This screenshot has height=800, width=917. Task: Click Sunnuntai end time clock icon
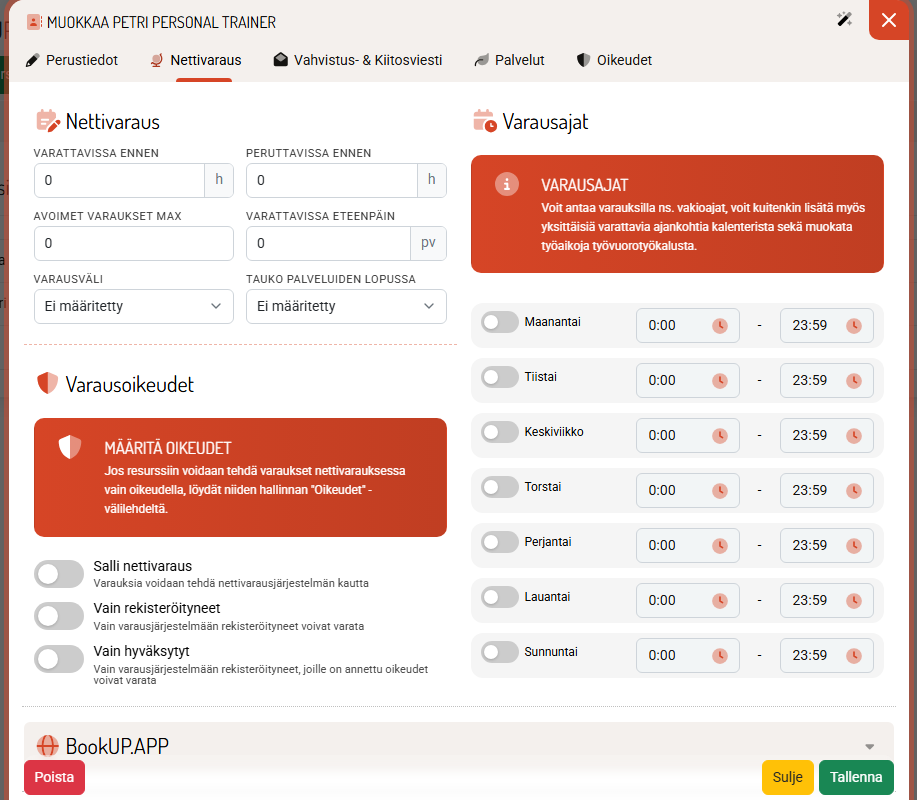pos(854,656)
